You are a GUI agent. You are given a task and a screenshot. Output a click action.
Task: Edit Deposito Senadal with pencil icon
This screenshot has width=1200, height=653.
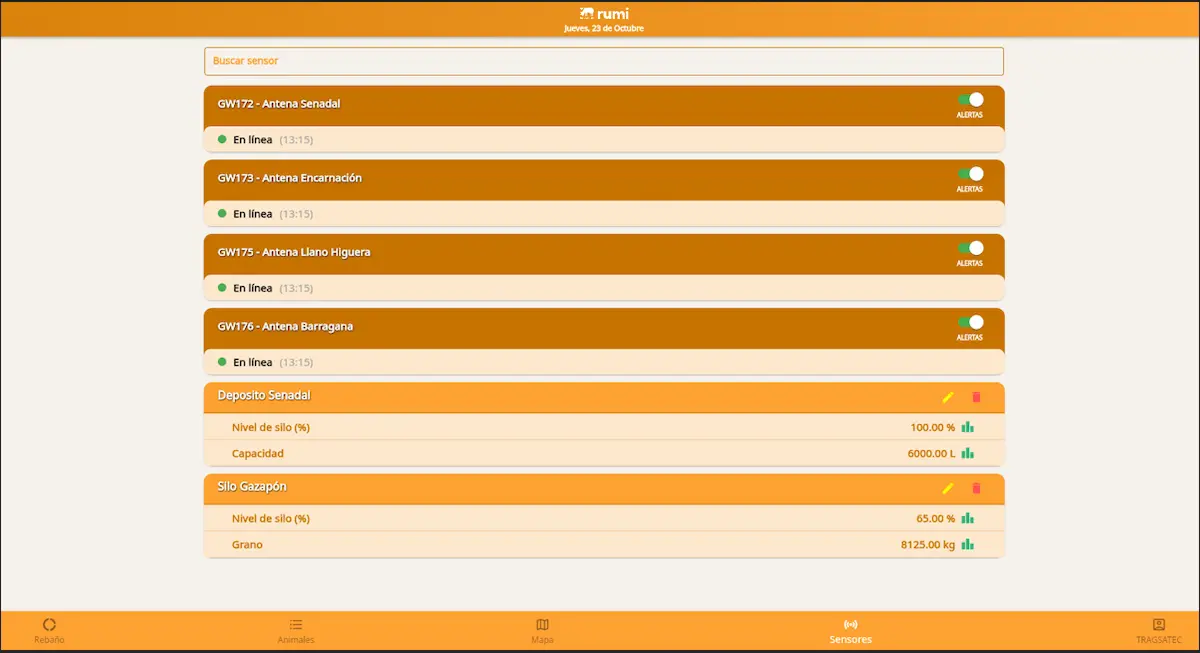pyautogui.click(x=948, y=397)
